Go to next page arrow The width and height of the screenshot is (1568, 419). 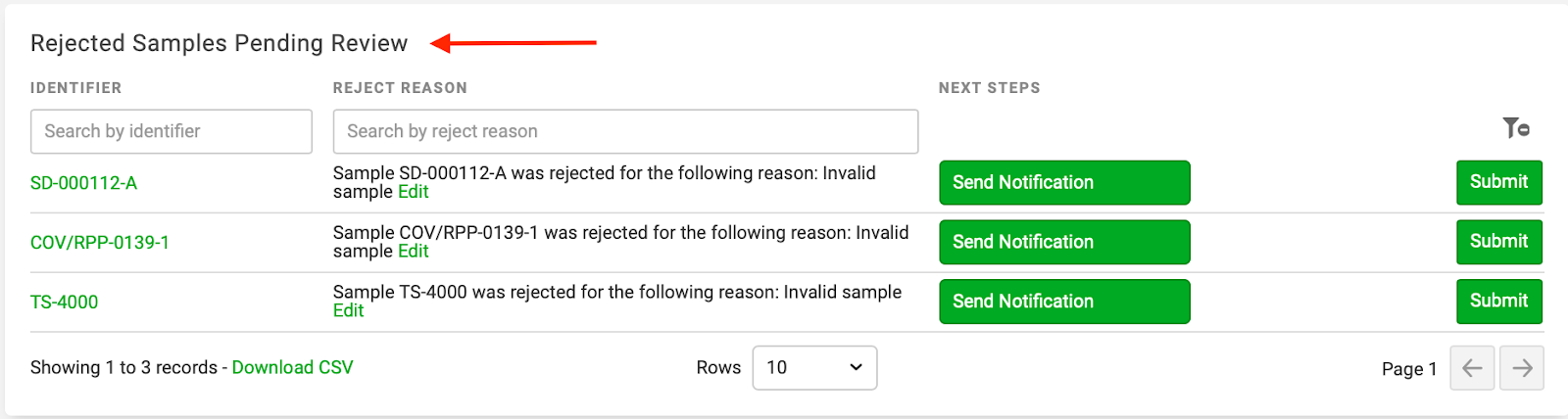click(1522, 368)
